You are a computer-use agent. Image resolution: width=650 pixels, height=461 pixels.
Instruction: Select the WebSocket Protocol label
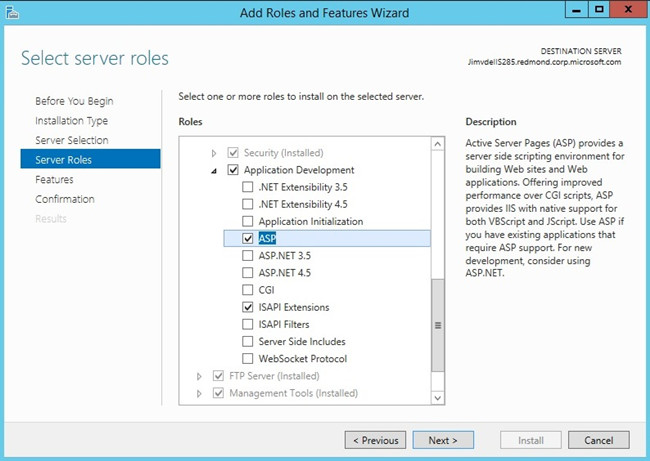[x=303, y=359]
